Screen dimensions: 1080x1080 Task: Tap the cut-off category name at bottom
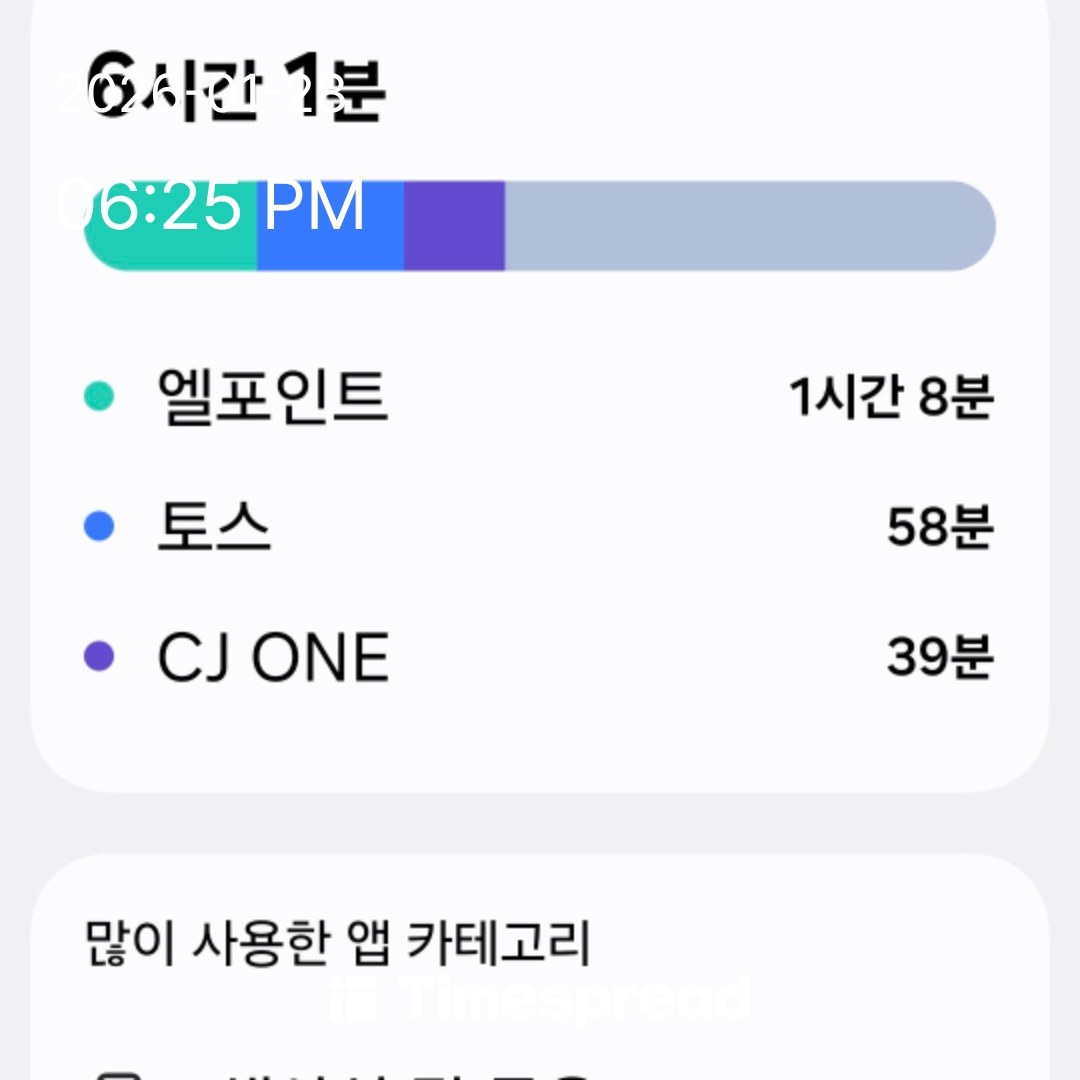tap(400, 1074)
